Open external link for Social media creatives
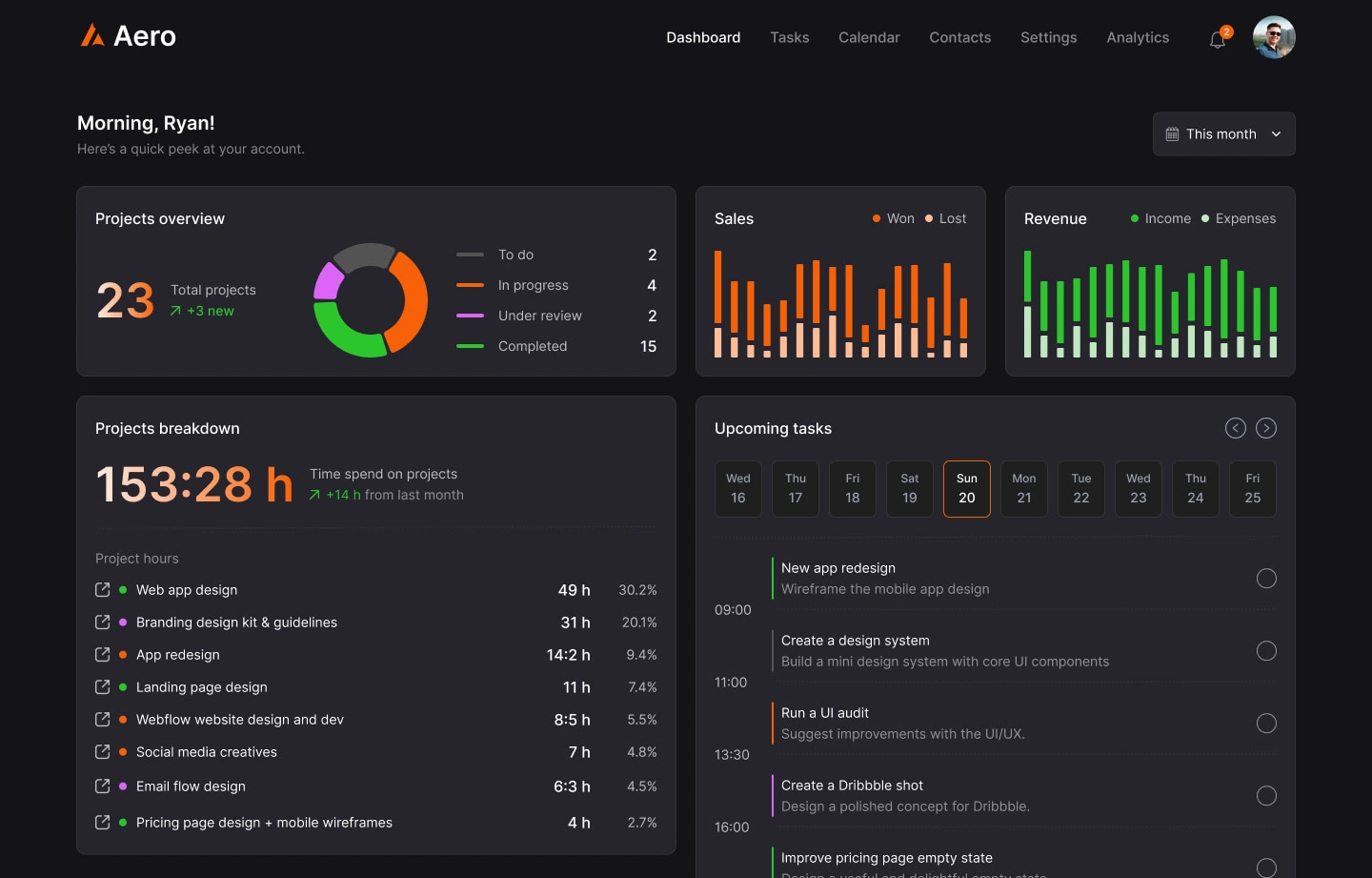The width and height of the screenshot is (1372, 878). tap(102, 752)
